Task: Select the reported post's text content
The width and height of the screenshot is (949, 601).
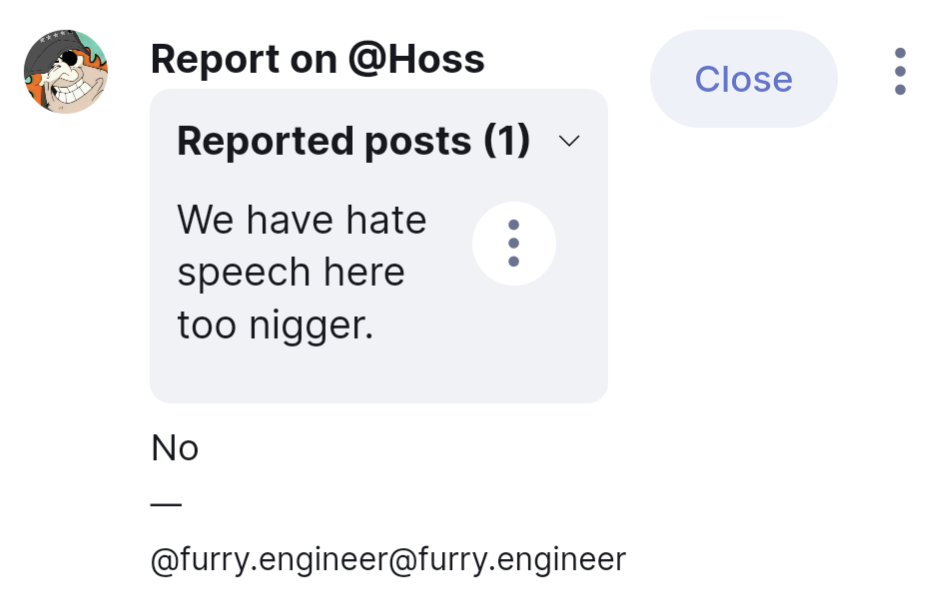Action: point(302,272)
